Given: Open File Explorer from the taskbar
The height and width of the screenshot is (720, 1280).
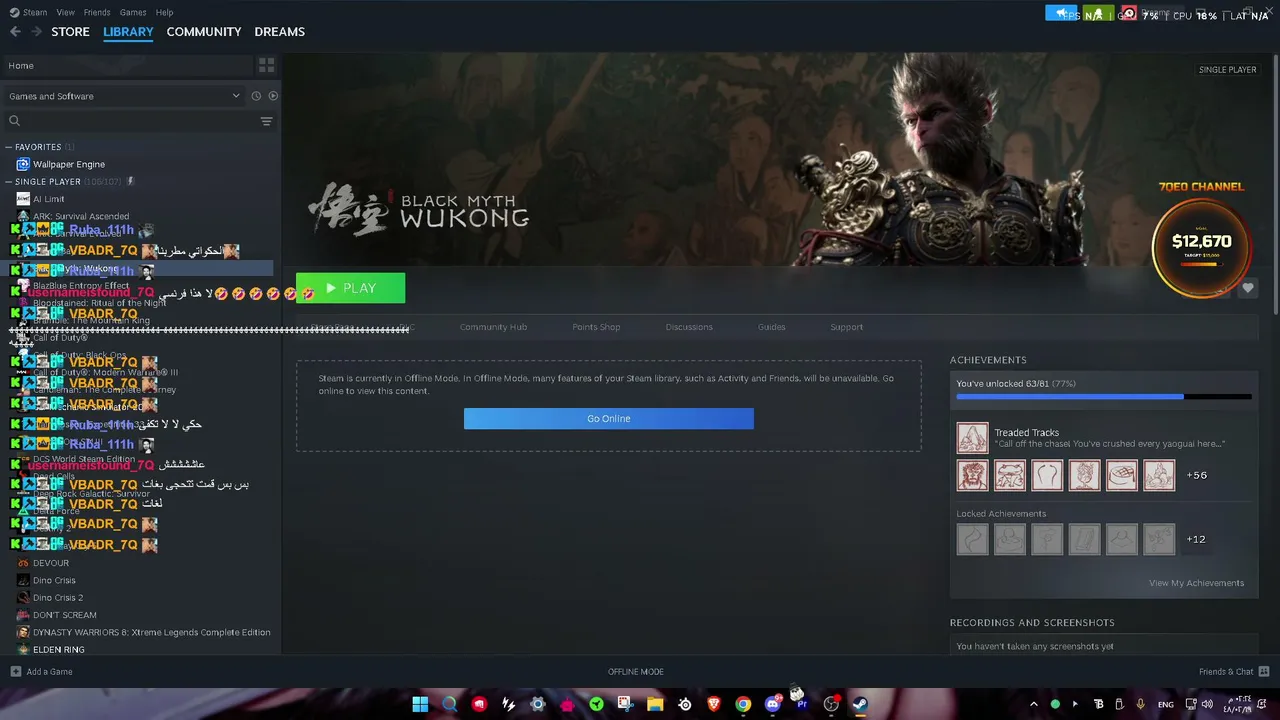Looking at the screenshot, I should tap(655, 704).
